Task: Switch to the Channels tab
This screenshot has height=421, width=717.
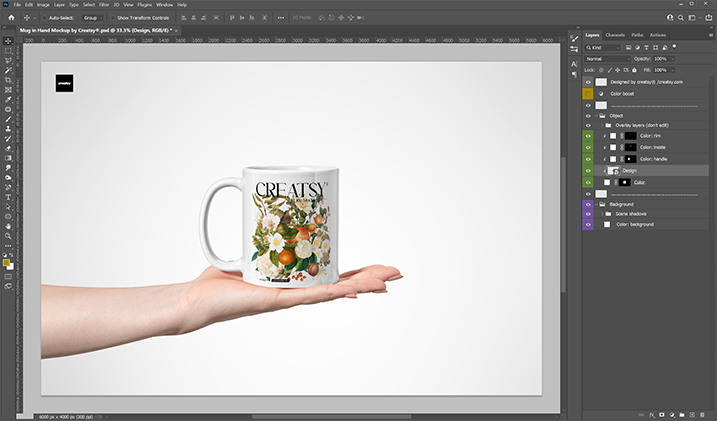Action: click(615, 35)
